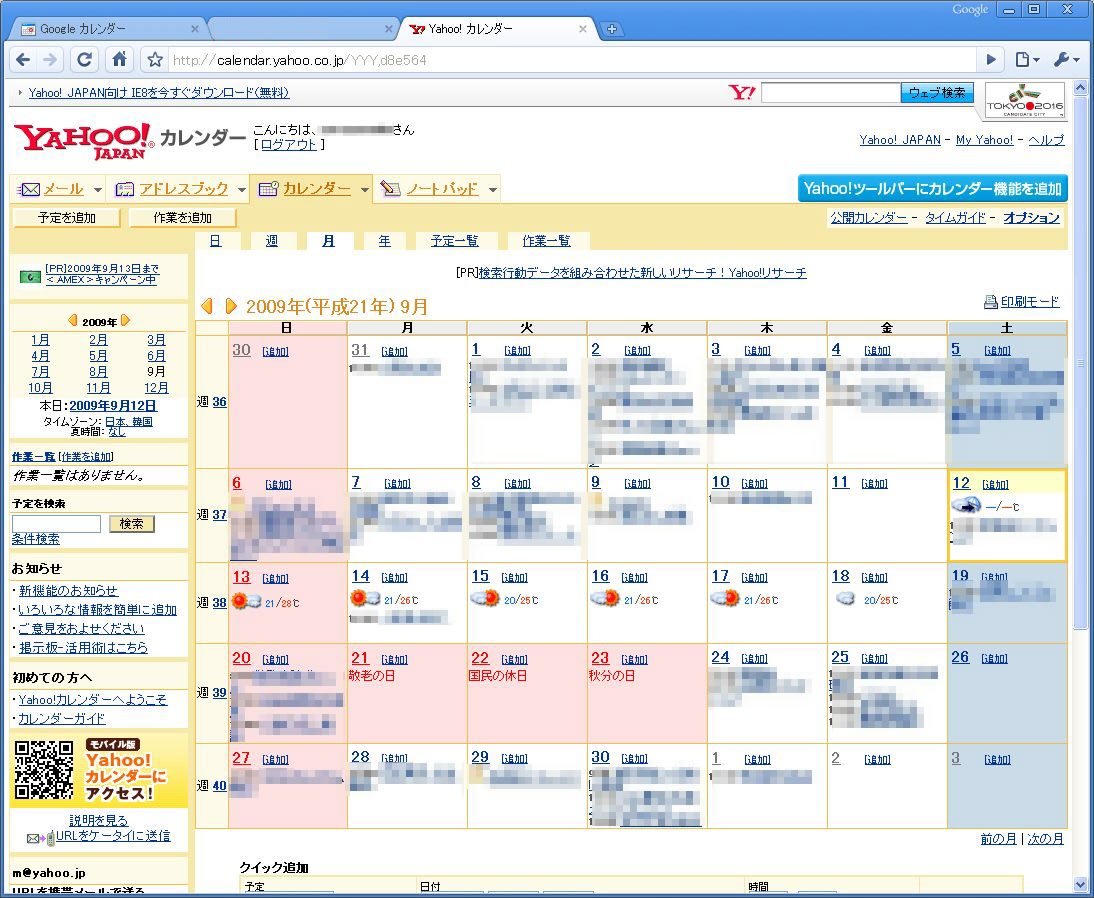Screen dimensions: 1094x898
Task: Click the previous year arrow in mini calendar
Action: coord(73,322)
